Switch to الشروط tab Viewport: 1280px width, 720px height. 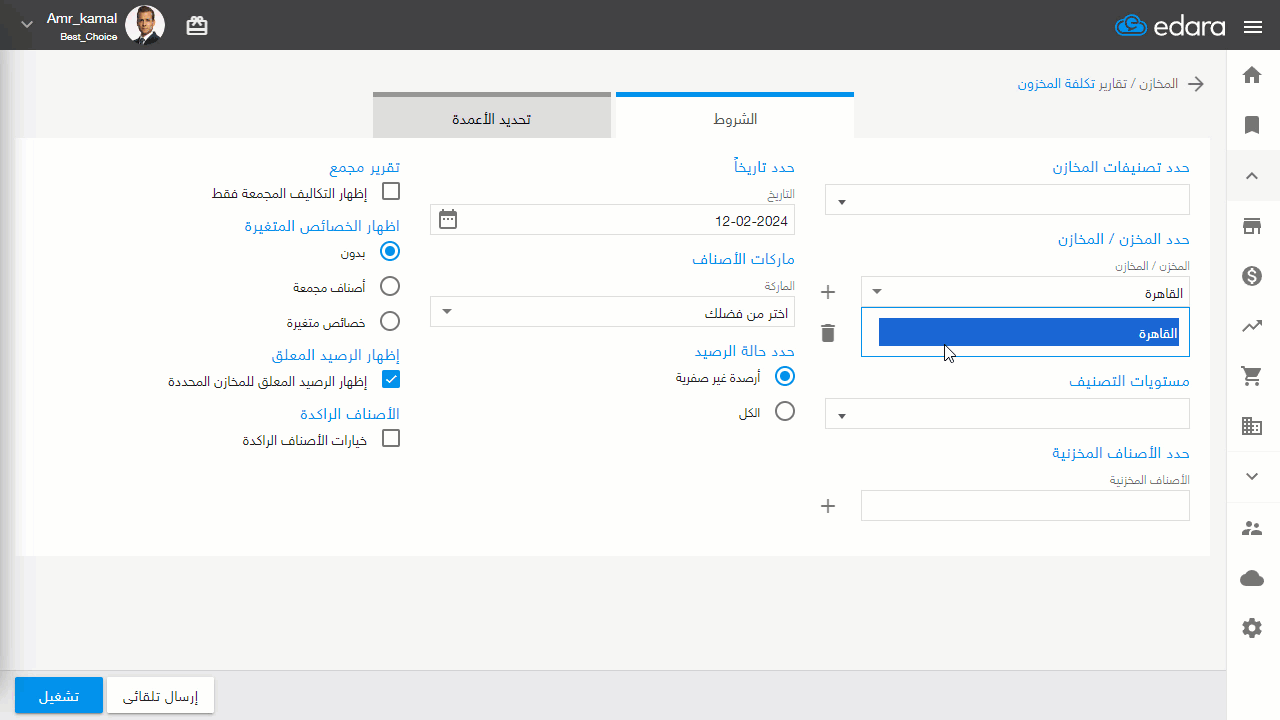[x=735, y=117]
